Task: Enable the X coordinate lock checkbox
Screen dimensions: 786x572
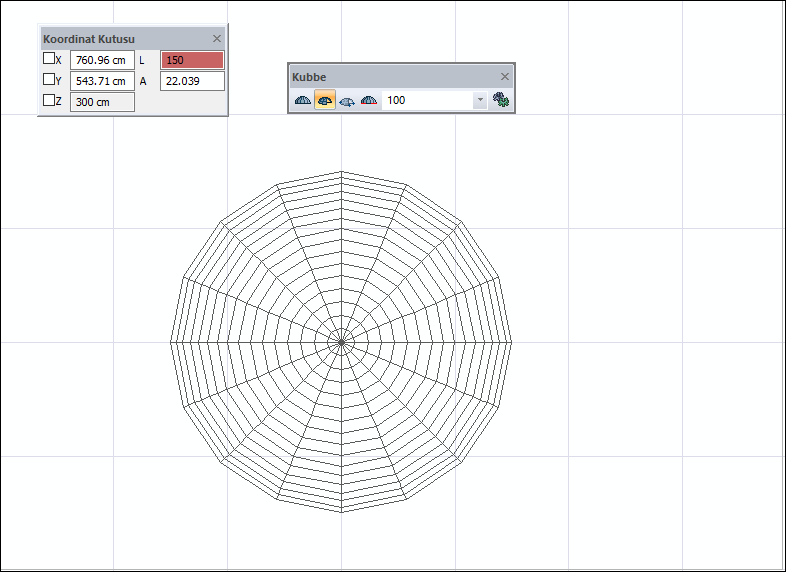Action: [x=49, y=59]
